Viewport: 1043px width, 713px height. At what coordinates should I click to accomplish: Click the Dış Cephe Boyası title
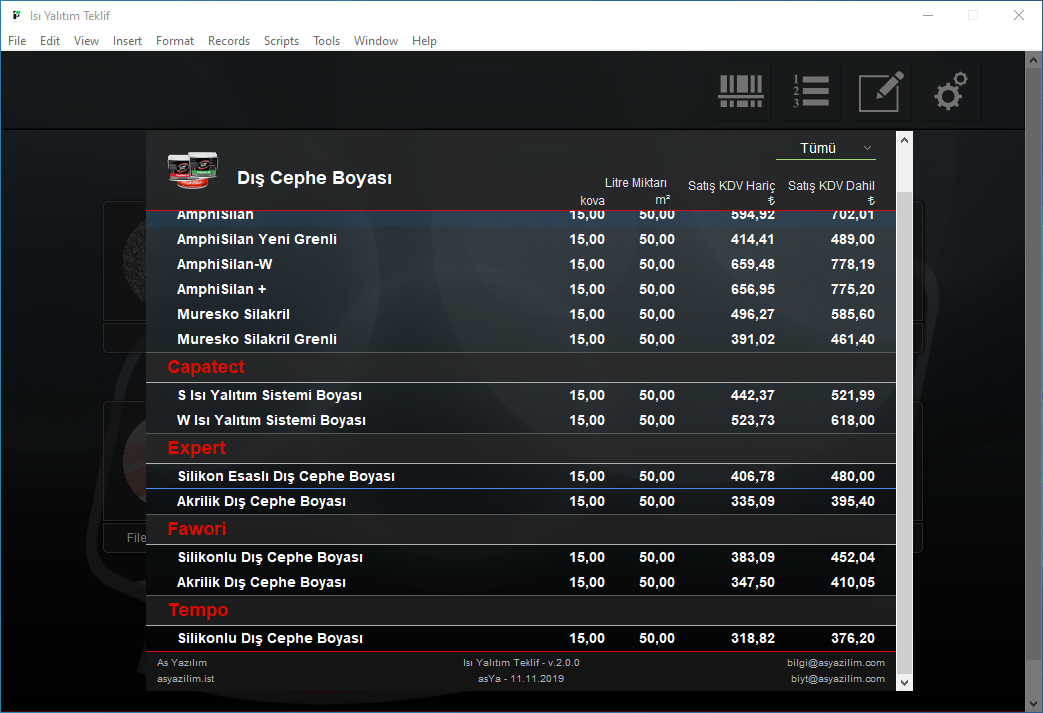click(x=314, y=178)
